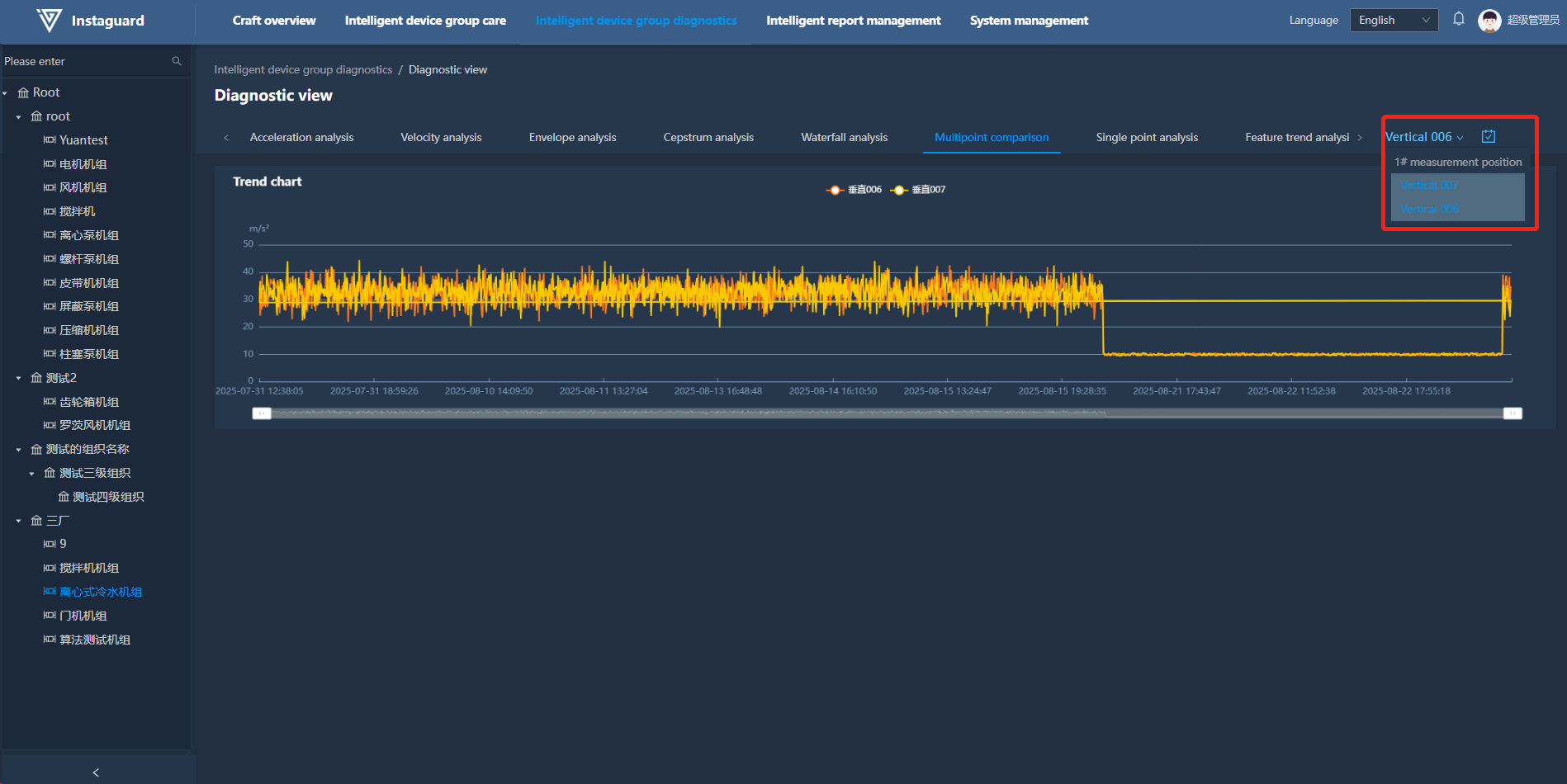Switch to Waterfall analysis tab

844,137
